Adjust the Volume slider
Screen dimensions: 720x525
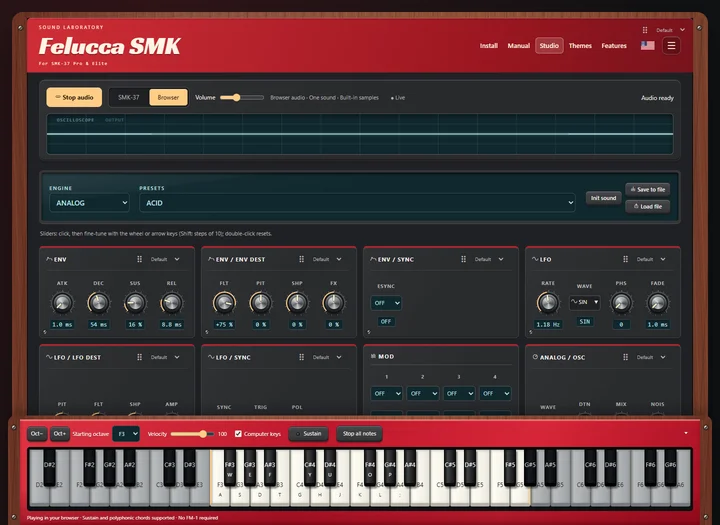tap(242, 97)
